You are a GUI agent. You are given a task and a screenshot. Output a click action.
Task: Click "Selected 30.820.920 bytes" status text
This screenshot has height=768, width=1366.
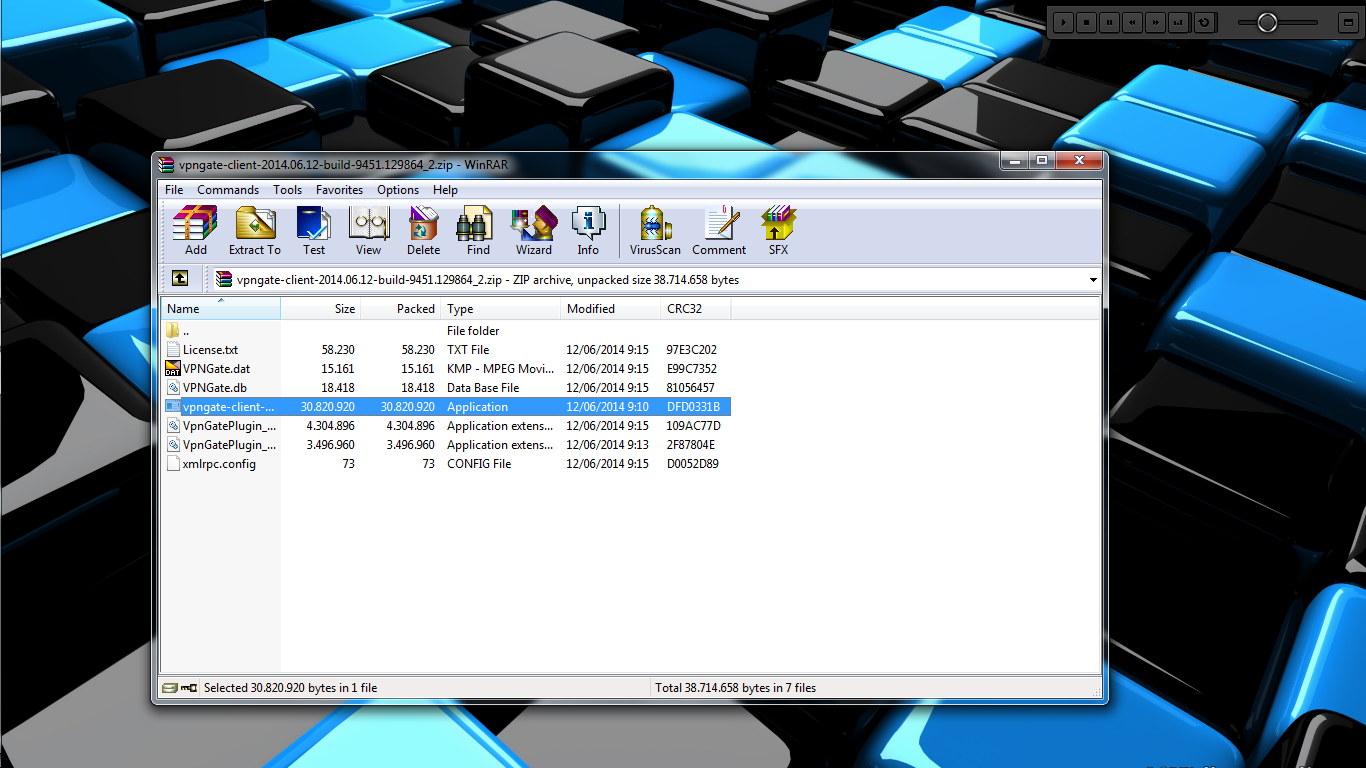291,688
